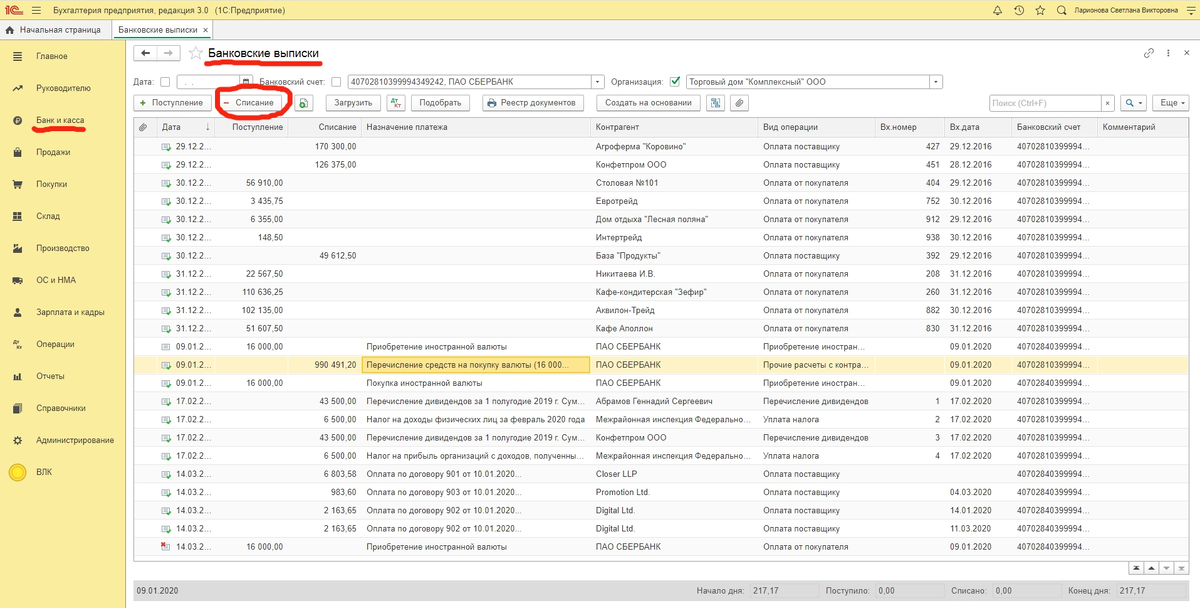Add Банковские выписки to favorites star
This screenshot has width=1200, height=608.
(x=195, y=53)
